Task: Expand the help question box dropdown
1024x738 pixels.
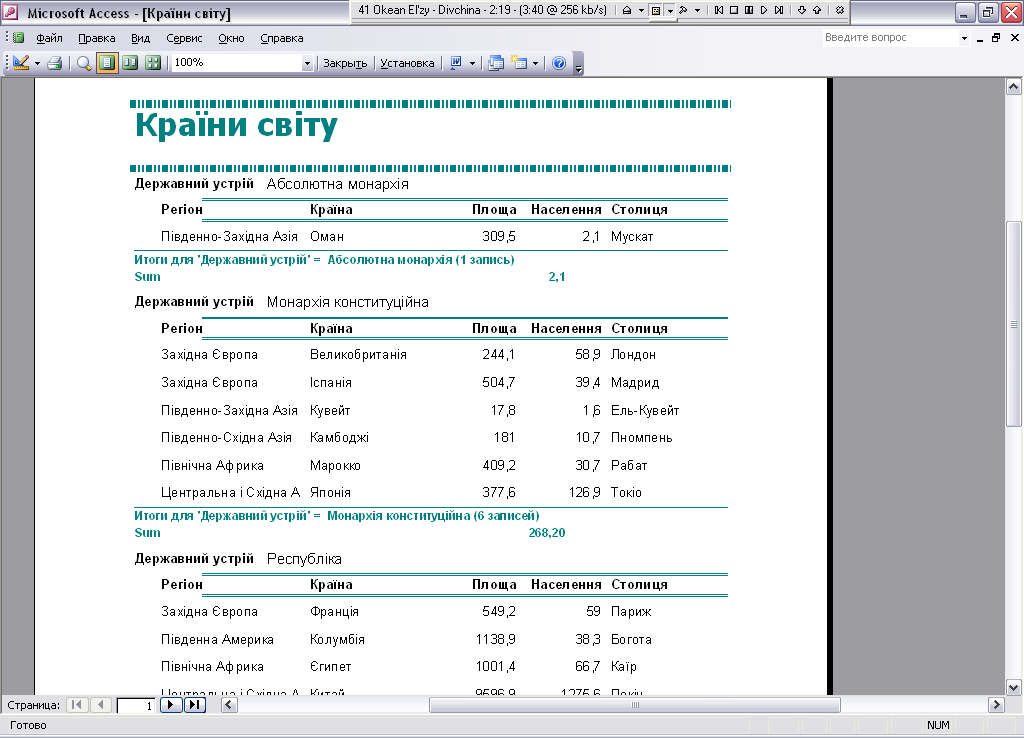Action: click(x=964, y=39)
